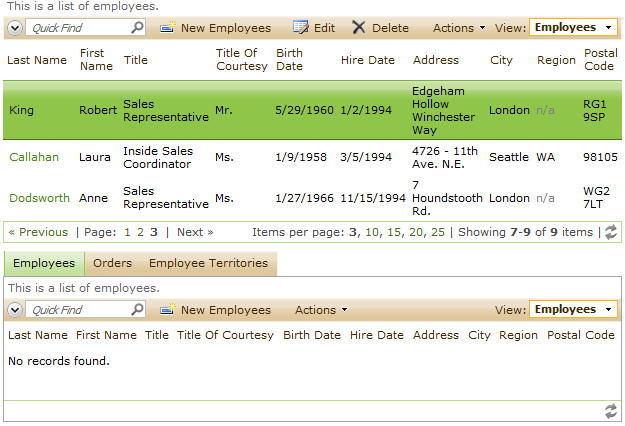Go to page 2 of the list
Screen dimensions: 625x426
140,232
